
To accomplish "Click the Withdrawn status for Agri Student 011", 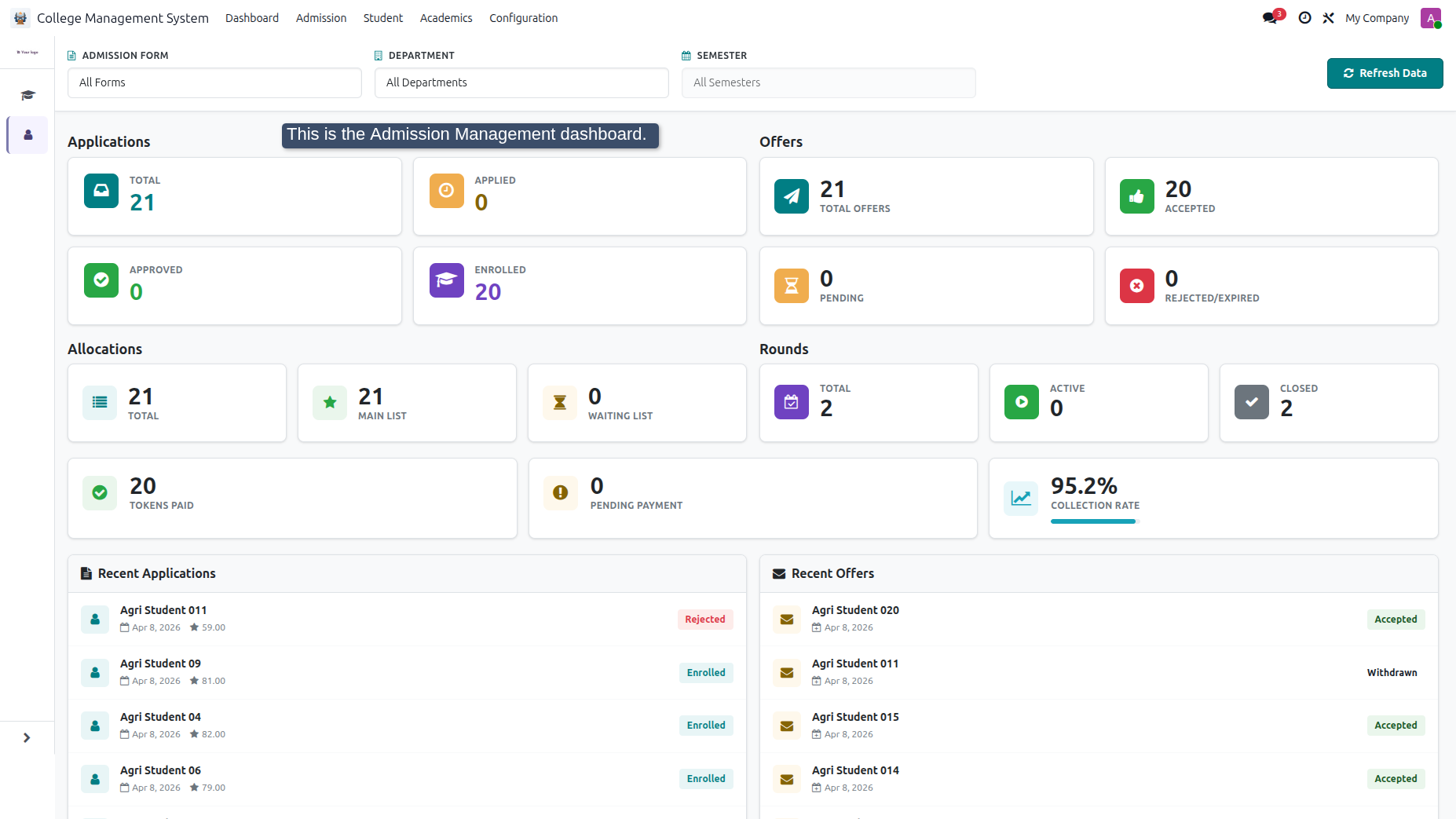I will [1392, 673].
